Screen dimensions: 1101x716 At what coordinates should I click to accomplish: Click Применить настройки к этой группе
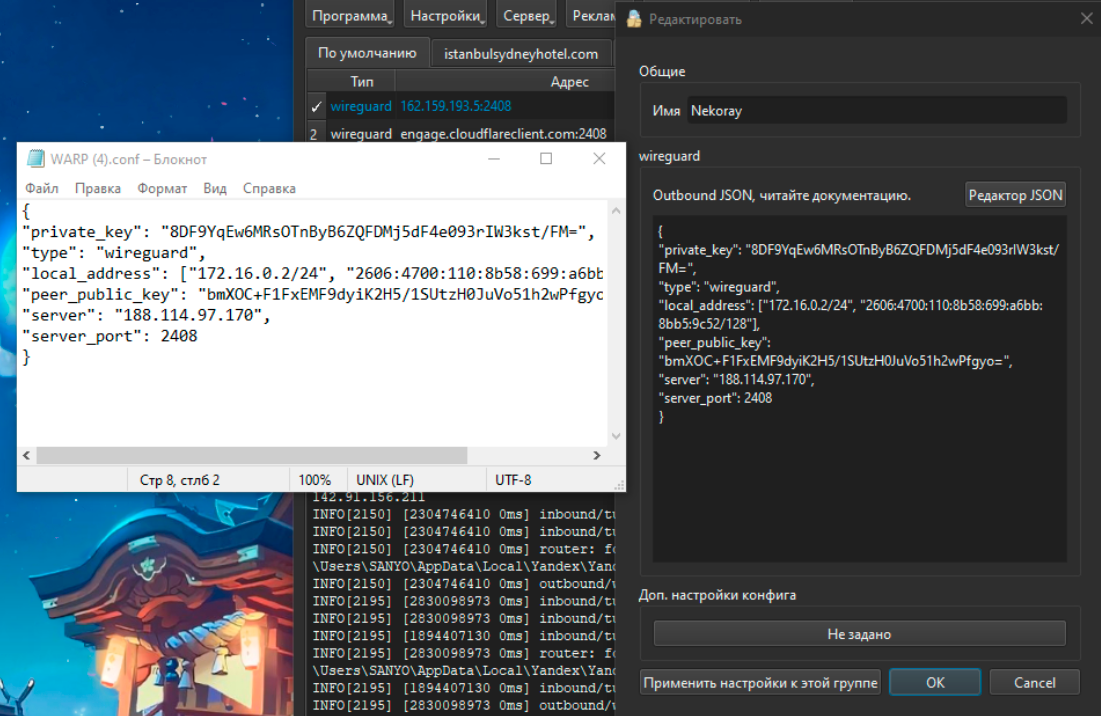[760, 683]
